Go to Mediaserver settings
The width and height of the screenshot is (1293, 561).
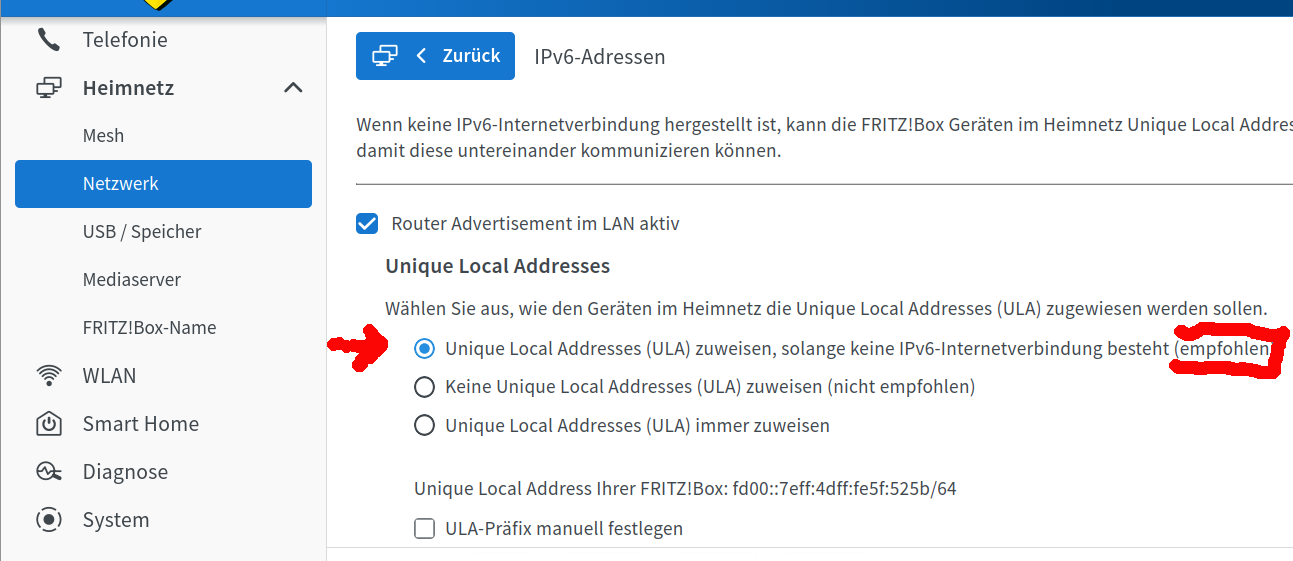131,280
